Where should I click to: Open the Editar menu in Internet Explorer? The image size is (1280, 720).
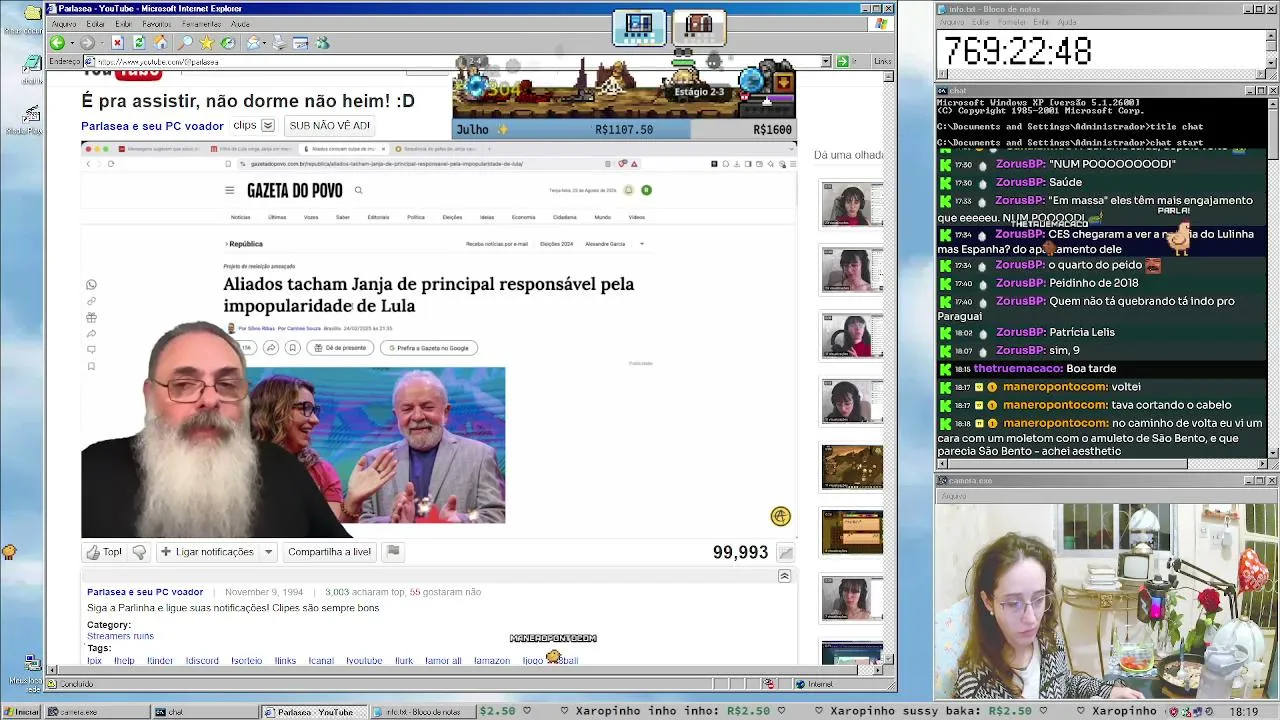click(95, 24)
